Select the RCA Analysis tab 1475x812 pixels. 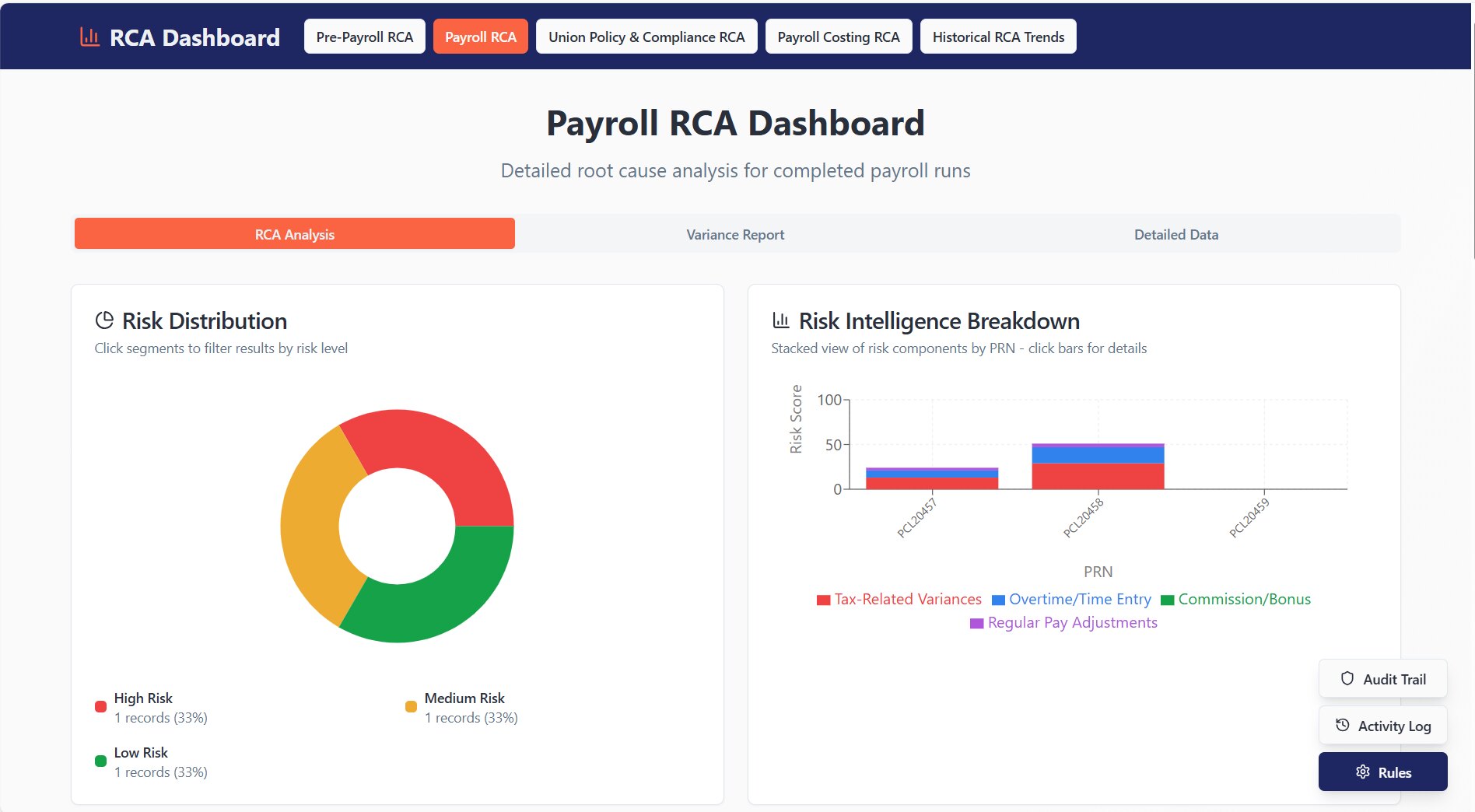click(x=294, y=234)
